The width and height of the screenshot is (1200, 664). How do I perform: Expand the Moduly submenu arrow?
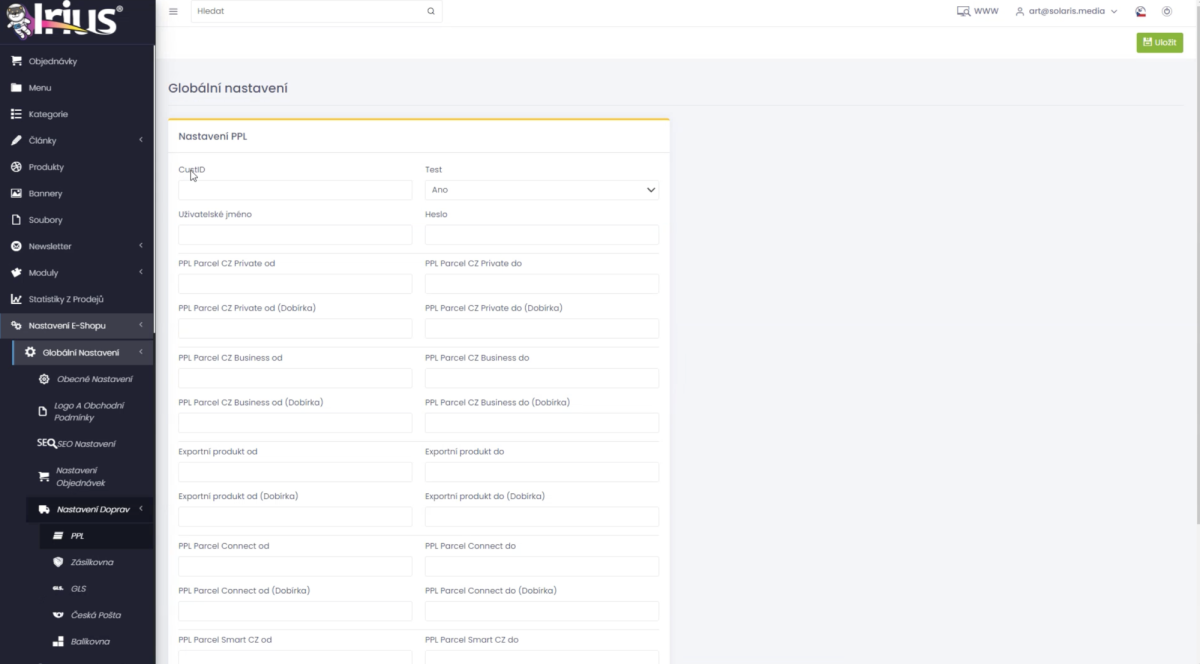(141, 272)
